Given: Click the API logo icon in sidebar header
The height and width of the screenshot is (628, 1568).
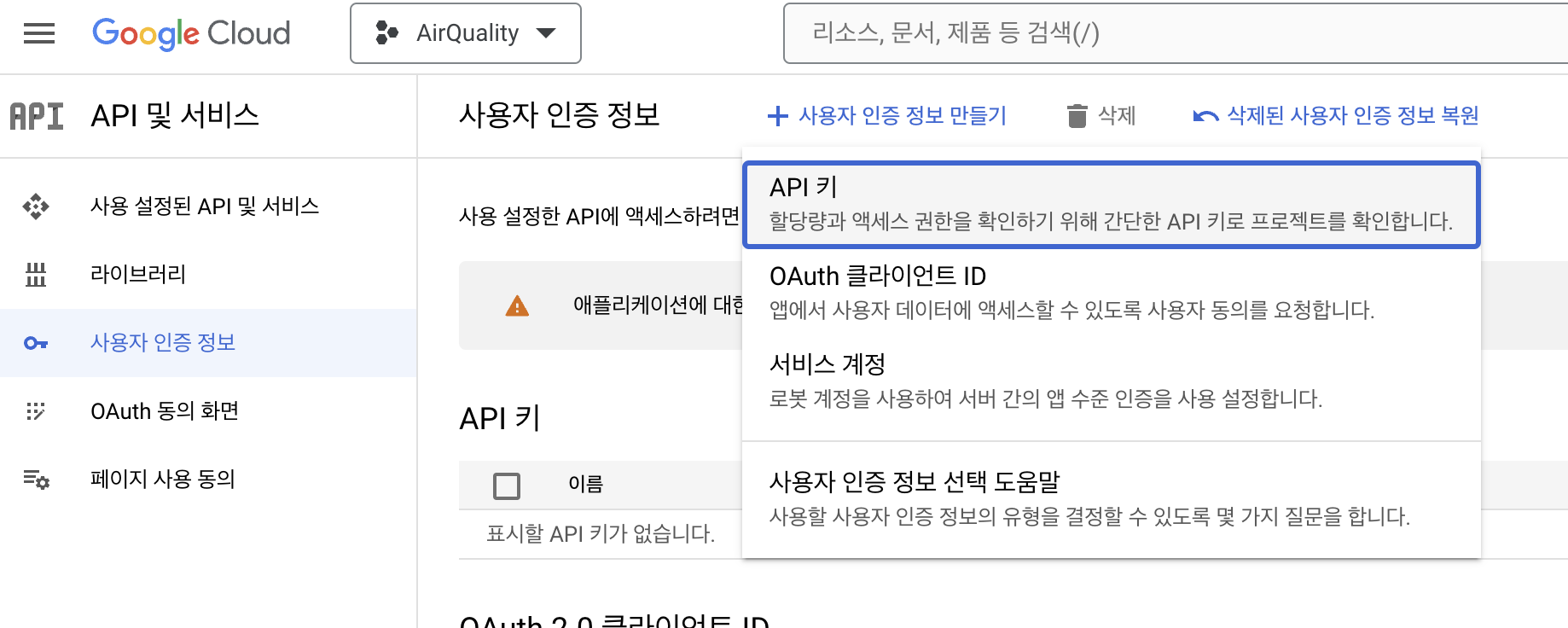Looking at the screenshot, I should pyautogui.click(x=37, y=116).
